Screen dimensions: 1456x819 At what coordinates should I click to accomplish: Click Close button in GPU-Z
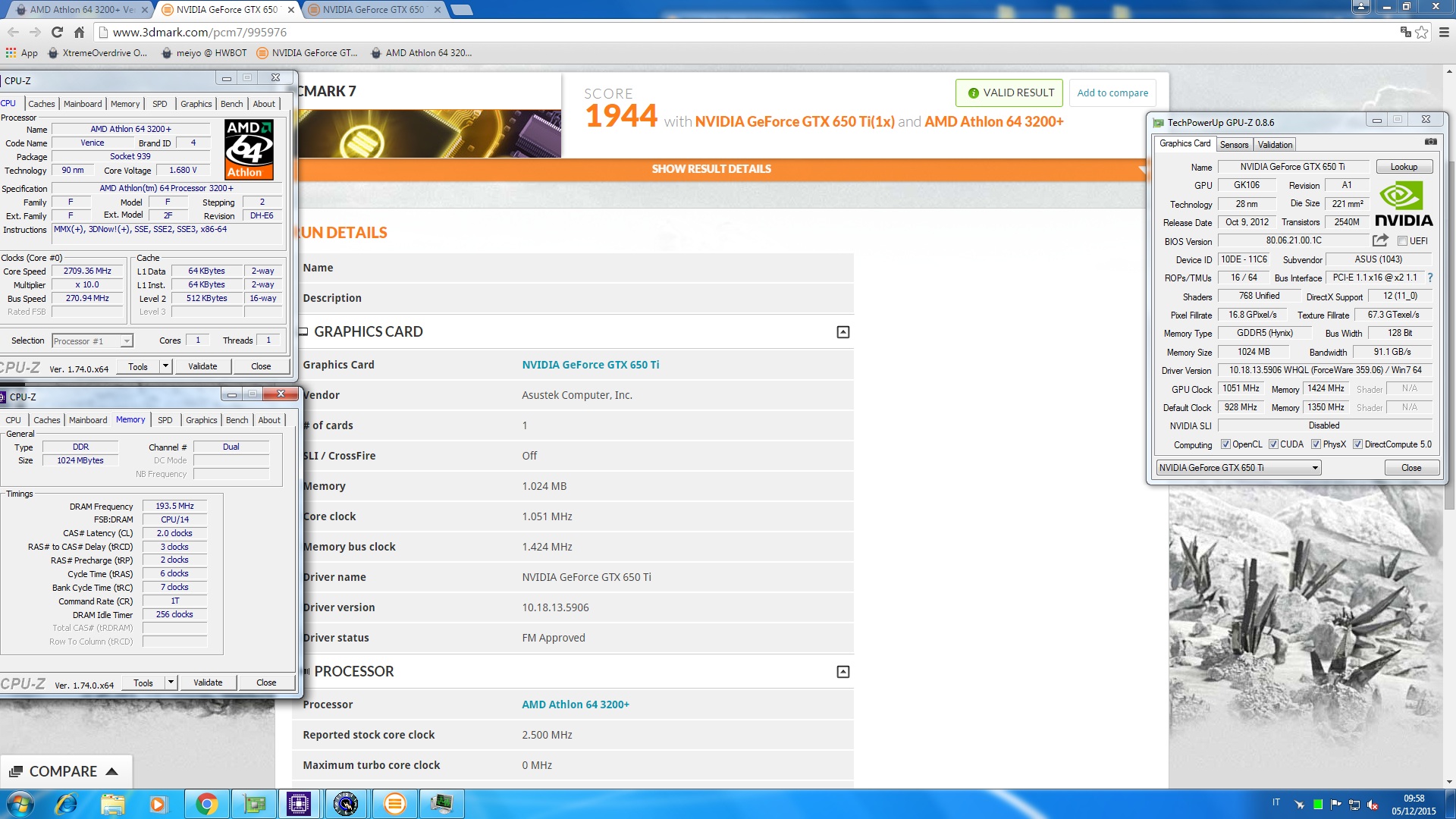pos(1411,468)
